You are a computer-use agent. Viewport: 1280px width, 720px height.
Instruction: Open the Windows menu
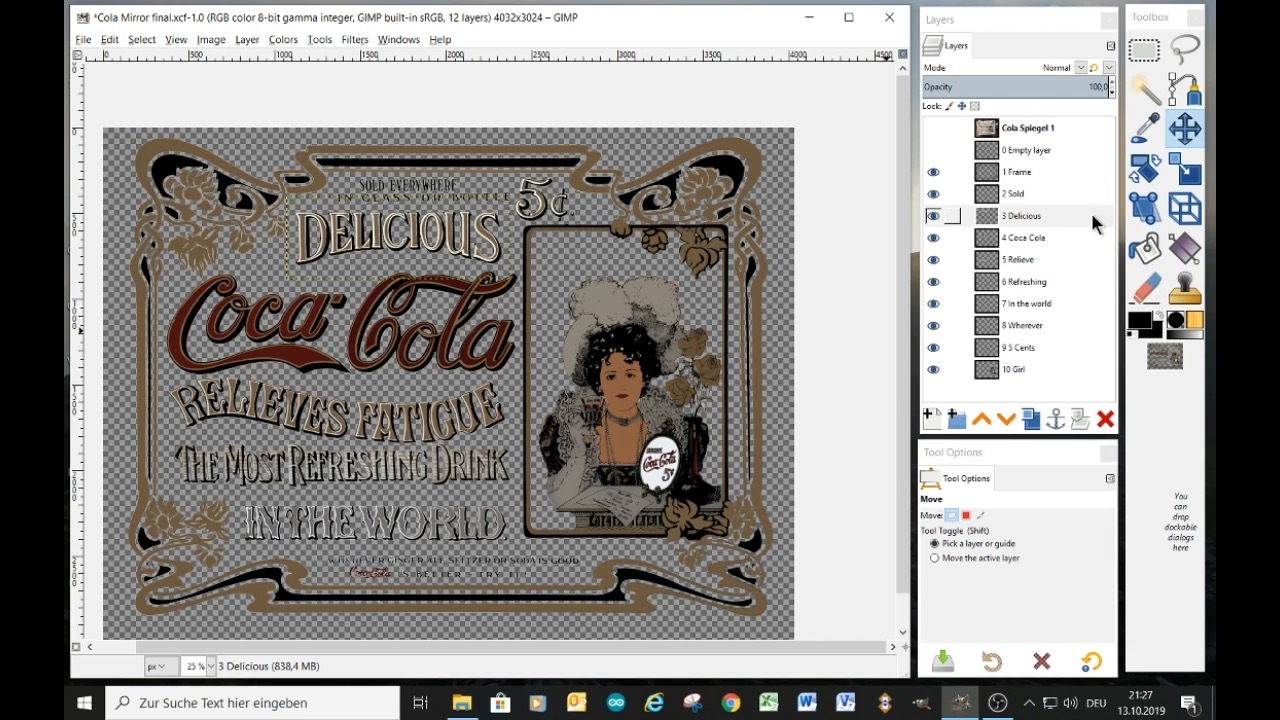[x=398, y=40]
